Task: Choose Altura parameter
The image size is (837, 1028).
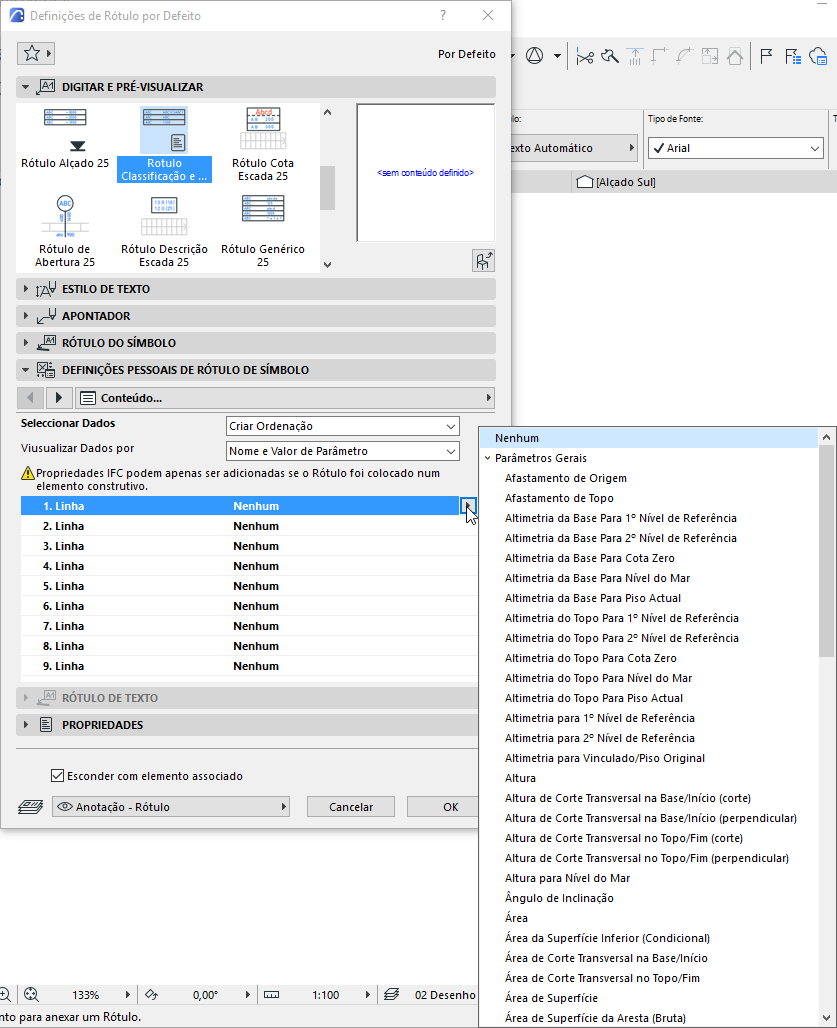Action: (x=520, y=778)
